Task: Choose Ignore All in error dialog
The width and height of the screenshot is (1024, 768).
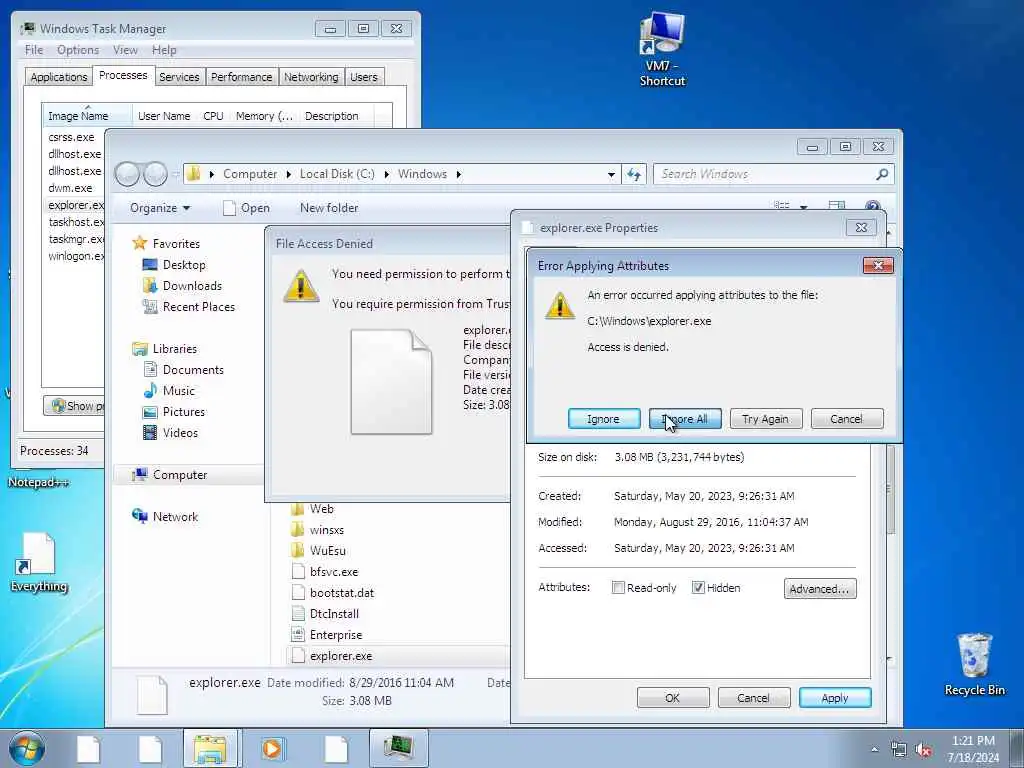Action: coord(685,419)
